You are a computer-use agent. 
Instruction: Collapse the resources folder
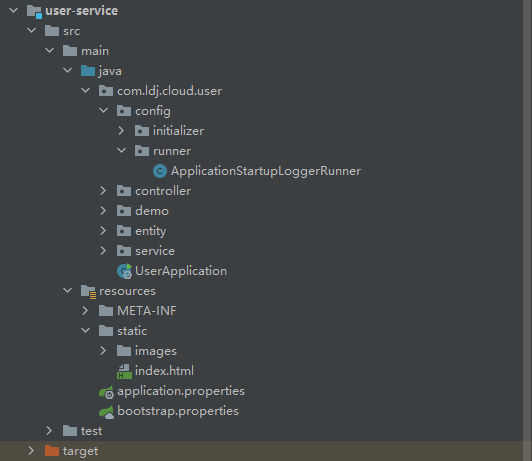pos(68,291)
